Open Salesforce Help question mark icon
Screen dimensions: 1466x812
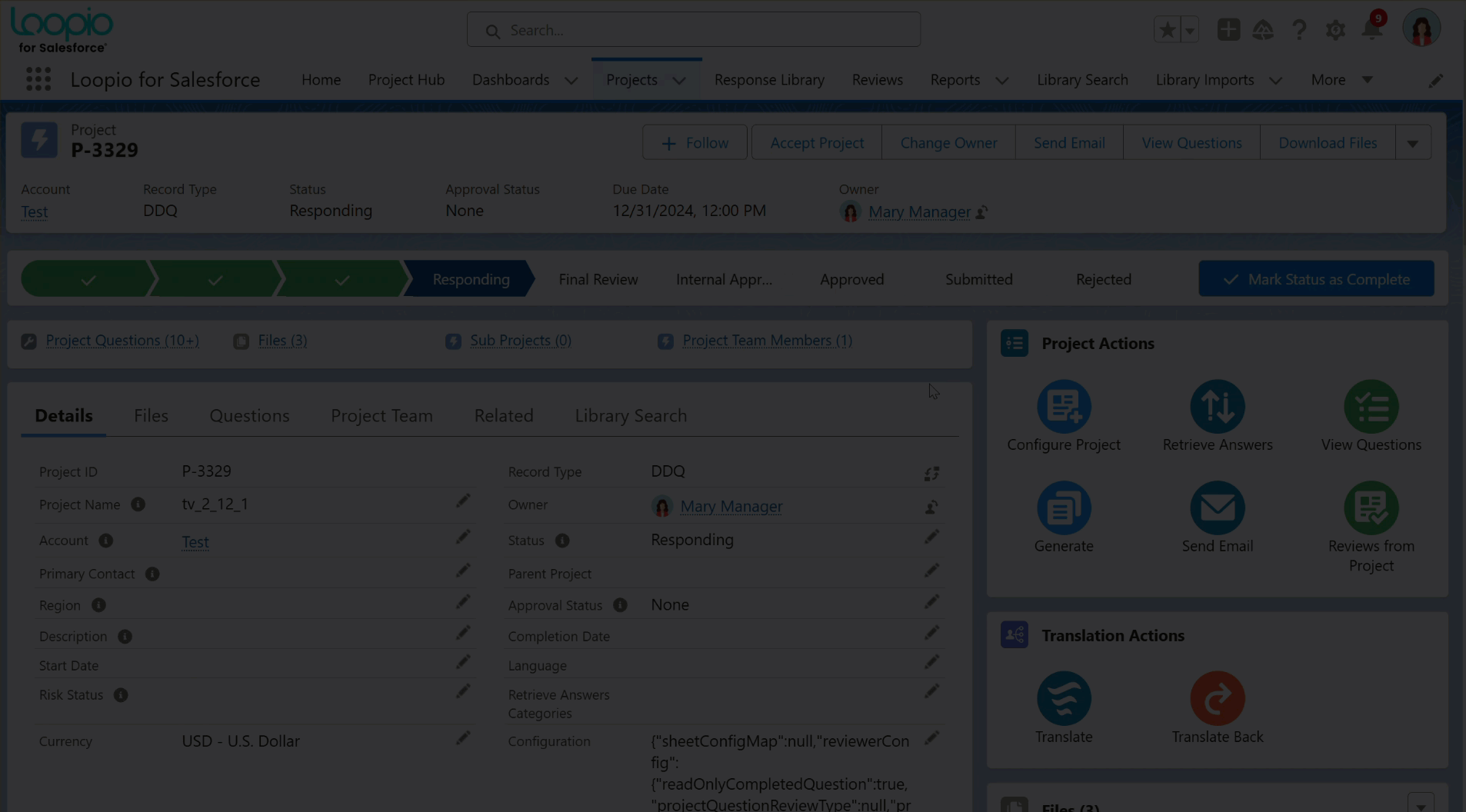pos(1299,30)
